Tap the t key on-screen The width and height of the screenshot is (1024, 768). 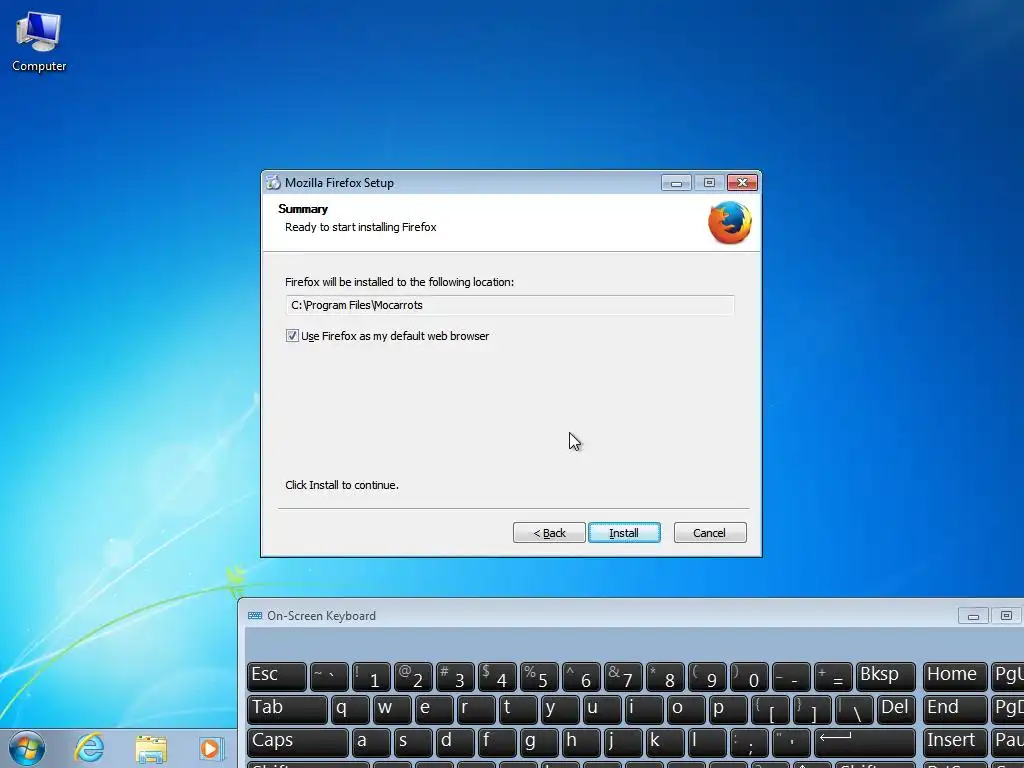pos(518,709)
